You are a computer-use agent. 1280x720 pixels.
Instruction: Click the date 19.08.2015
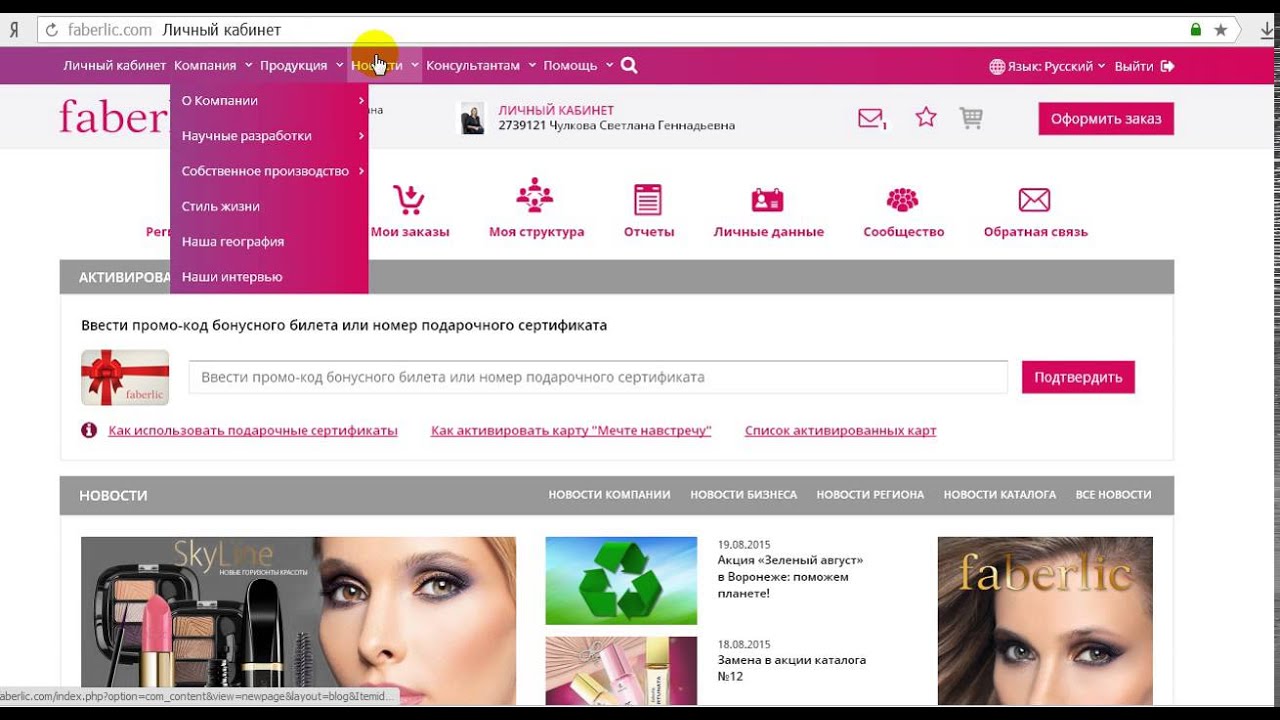pyautogui.click(x=744, y=544)
